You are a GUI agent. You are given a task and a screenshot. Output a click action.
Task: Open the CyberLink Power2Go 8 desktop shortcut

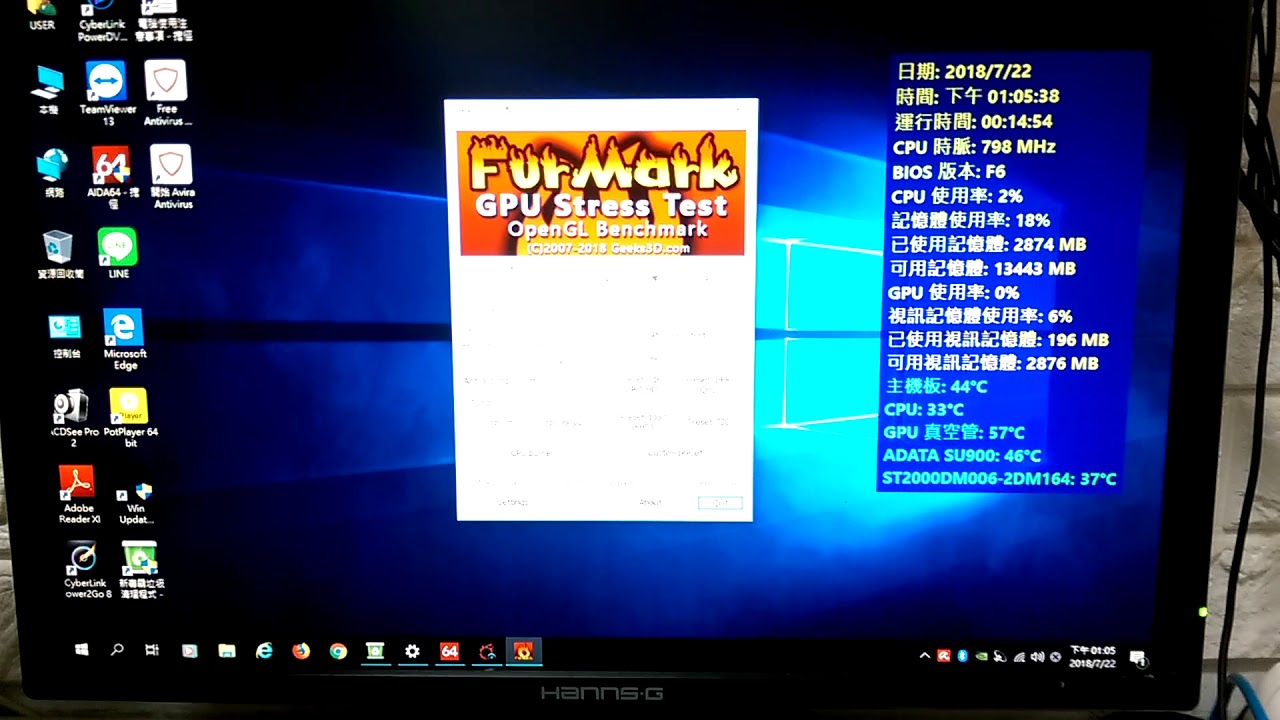84,570
